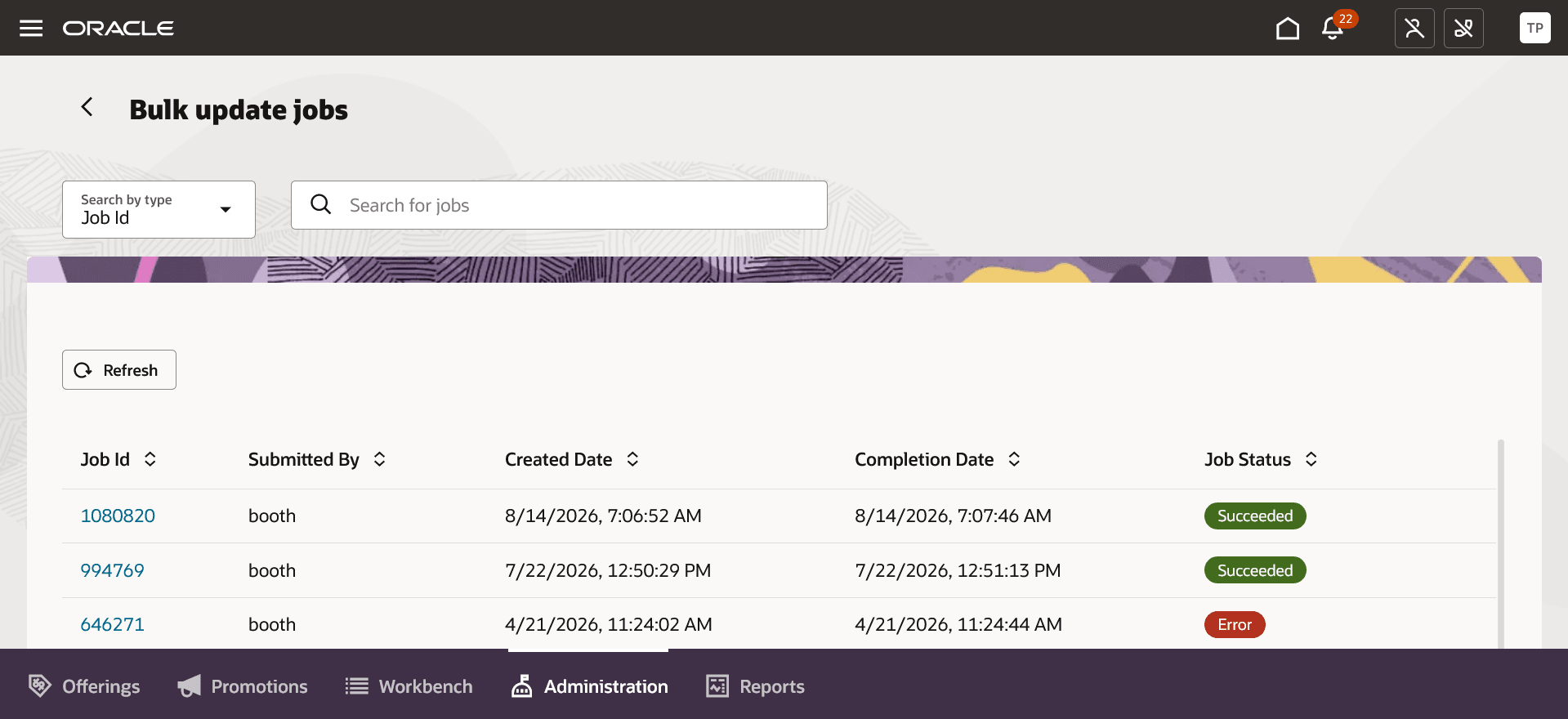
Task: Switch to the Reports tab
Action: (x=755, y=686)
